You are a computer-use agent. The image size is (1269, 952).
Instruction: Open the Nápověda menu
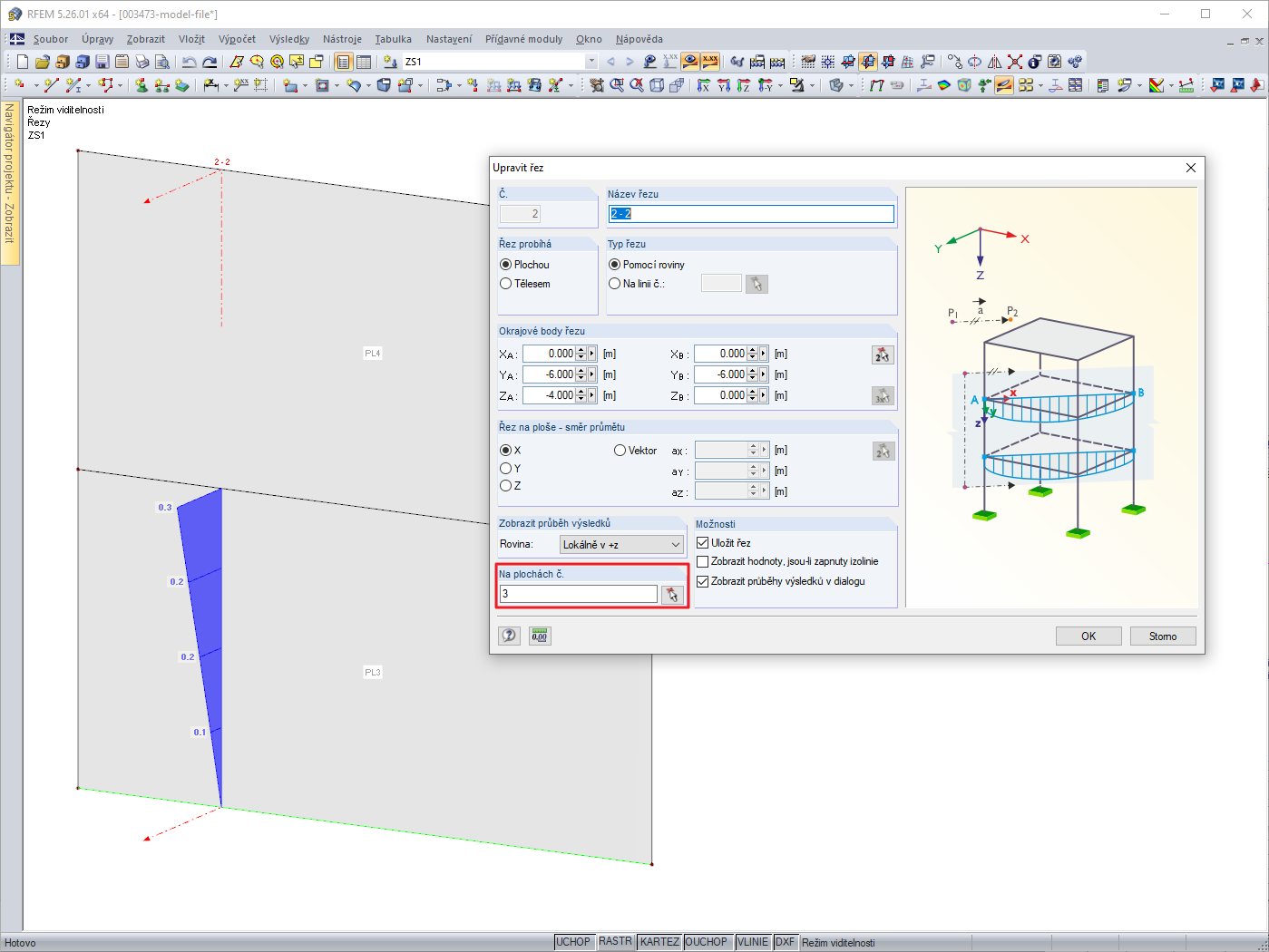click(639, 39)
